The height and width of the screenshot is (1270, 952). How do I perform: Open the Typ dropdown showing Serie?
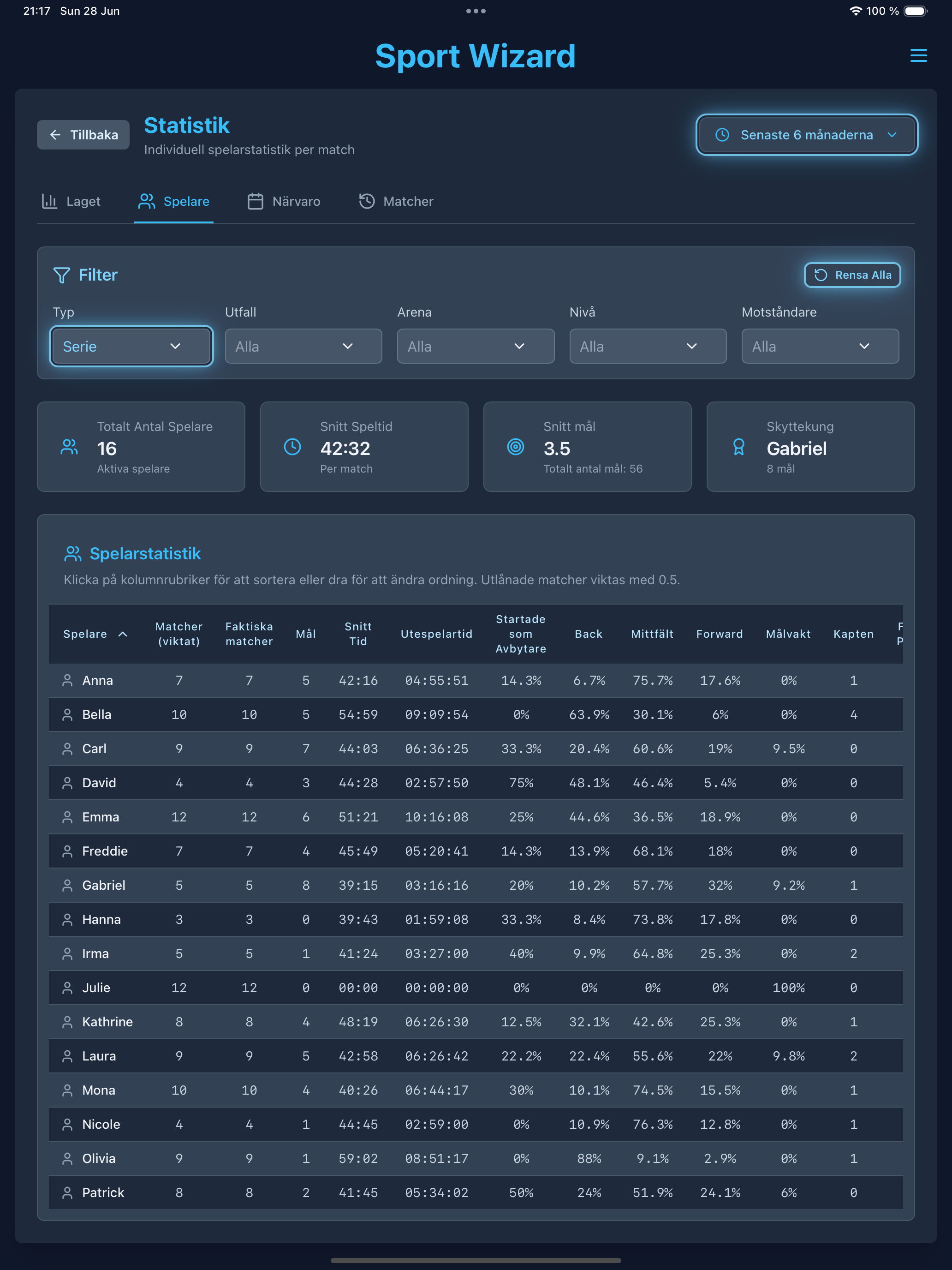coord(131,346)
